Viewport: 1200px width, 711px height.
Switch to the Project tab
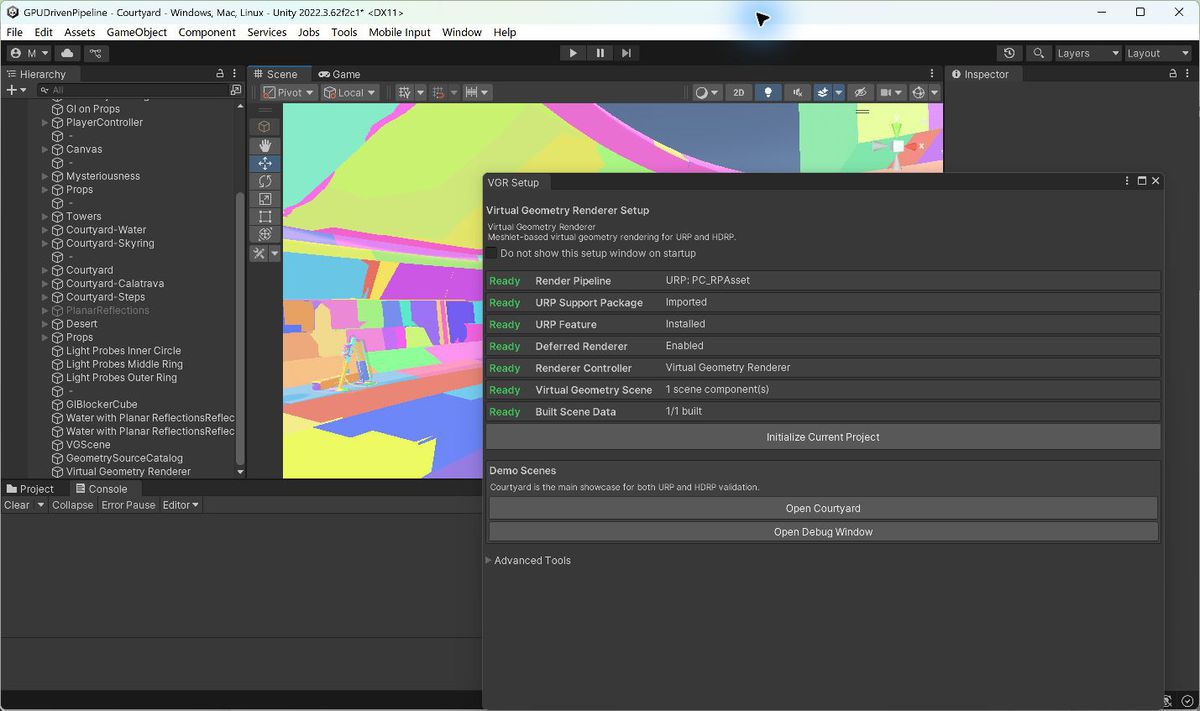coord(30,489)
